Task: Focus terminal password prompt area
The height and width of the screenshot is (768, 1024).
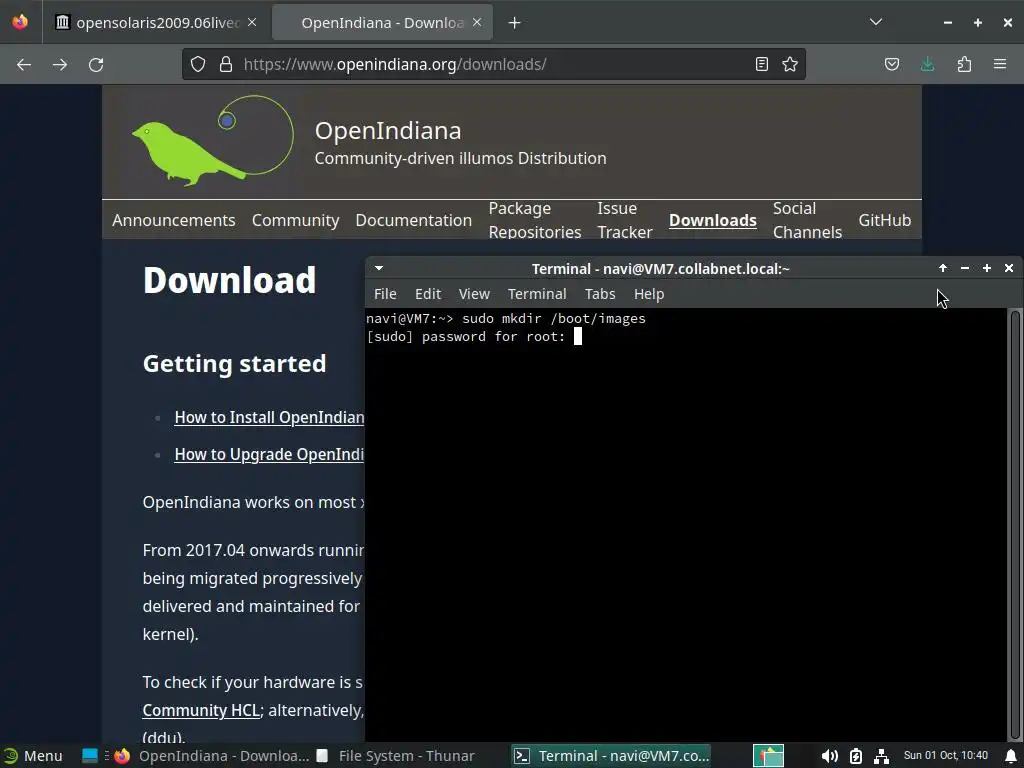Action: [x=578, y=336]
